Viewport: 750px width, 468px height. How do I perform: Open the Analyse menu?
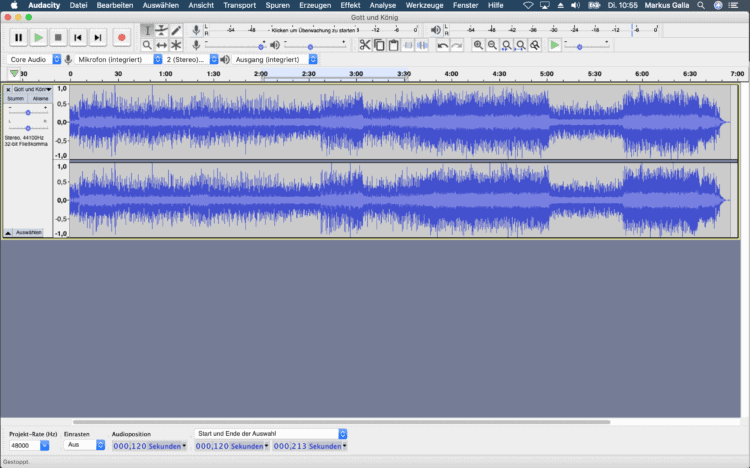[383, 5]
